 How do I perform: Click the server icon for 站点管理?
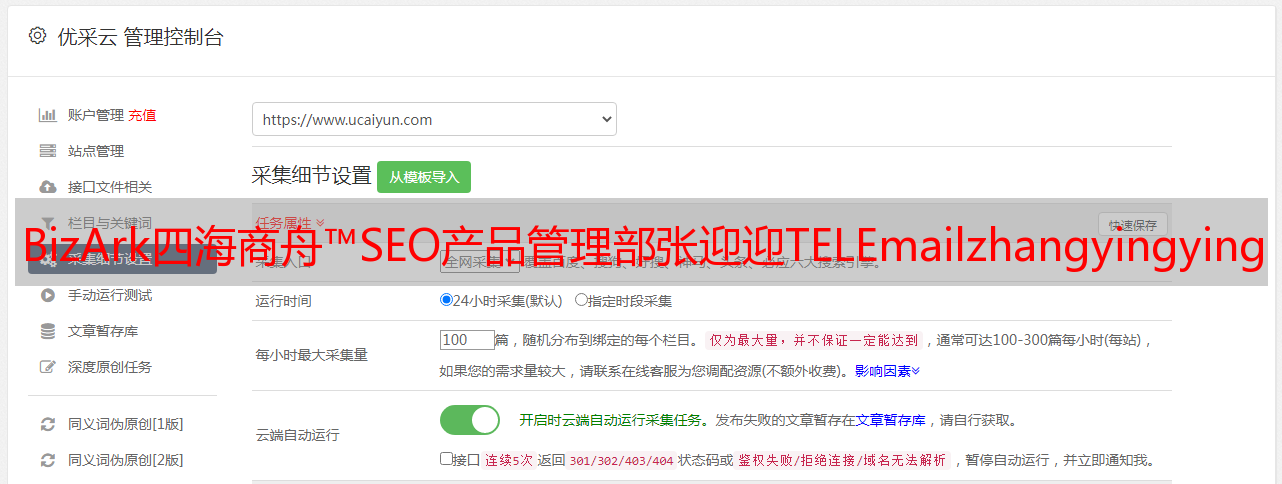(47, 151)
